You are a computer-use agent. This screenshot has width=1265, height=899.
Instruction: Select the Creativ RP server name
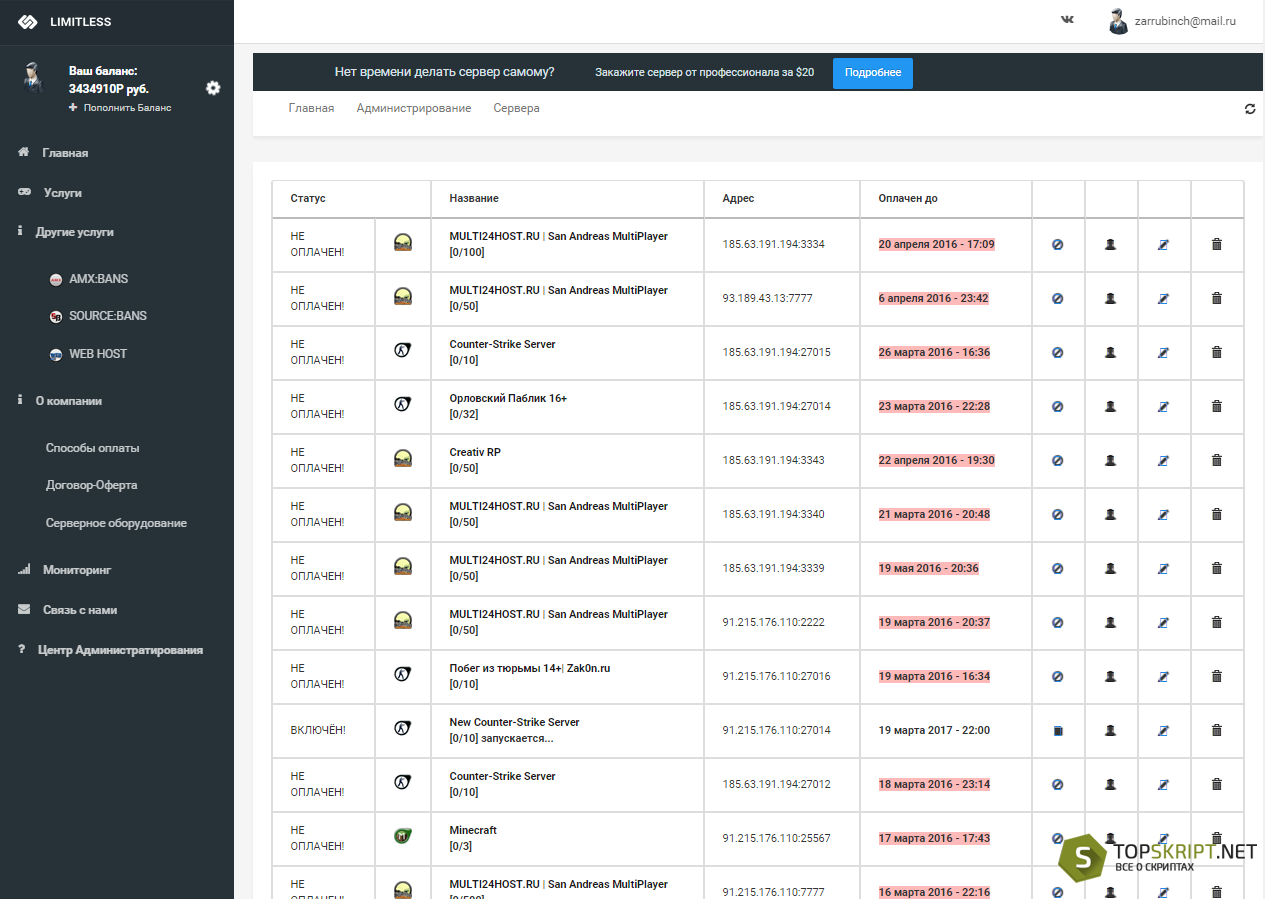click(x=475, y=452)
